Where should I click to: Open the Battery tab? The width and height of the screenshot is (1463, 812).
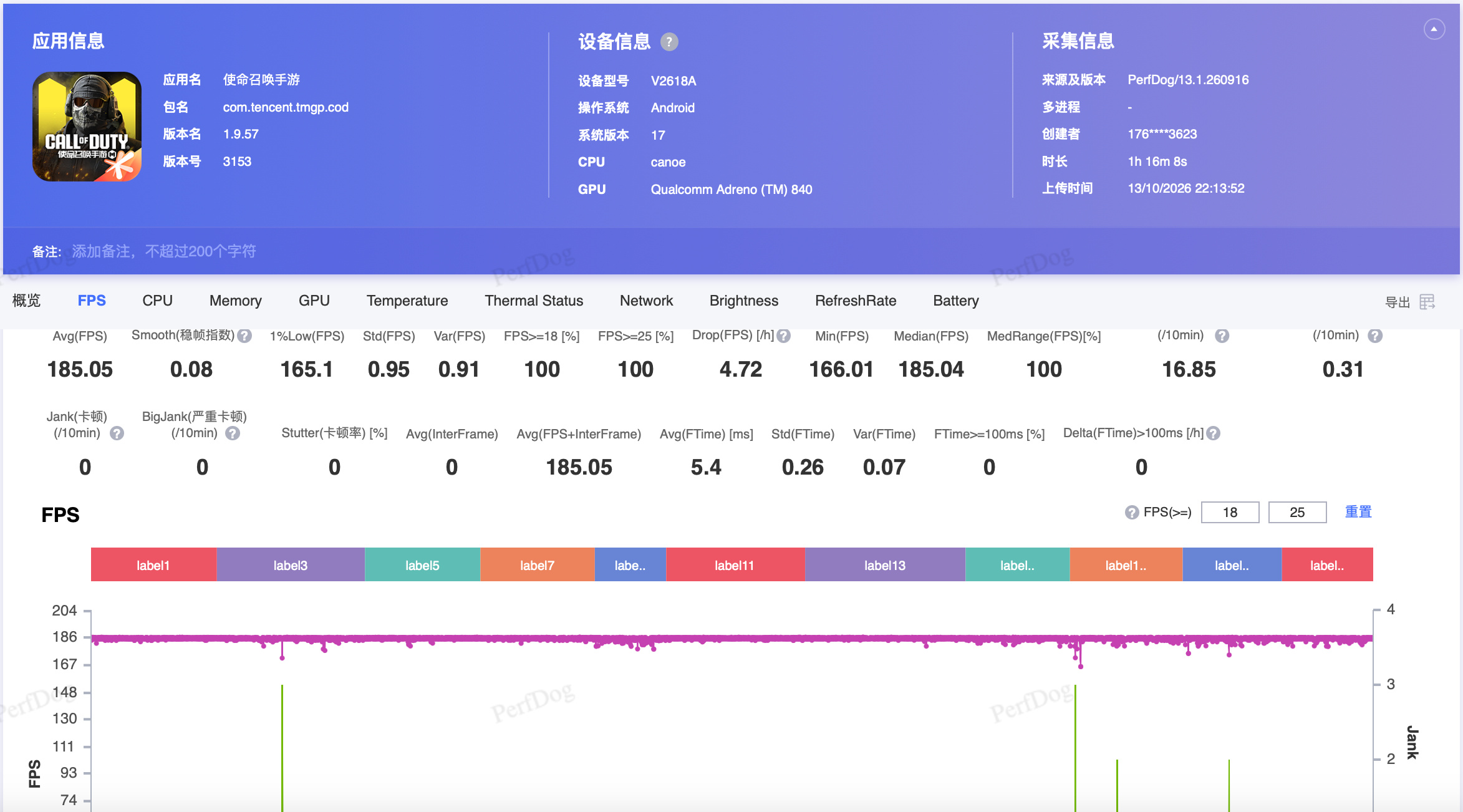tap(956, 301)
